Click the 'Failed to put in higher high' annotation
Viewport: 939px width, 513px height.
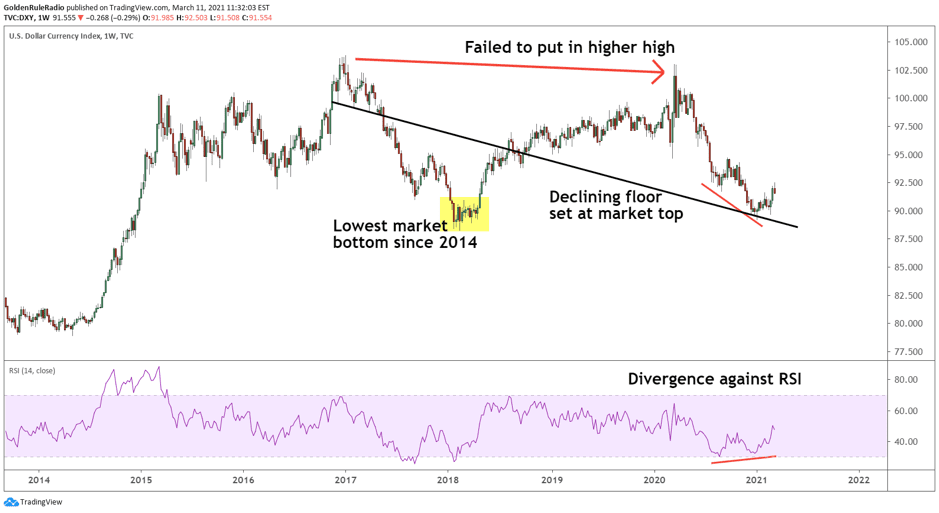point(570,47)
